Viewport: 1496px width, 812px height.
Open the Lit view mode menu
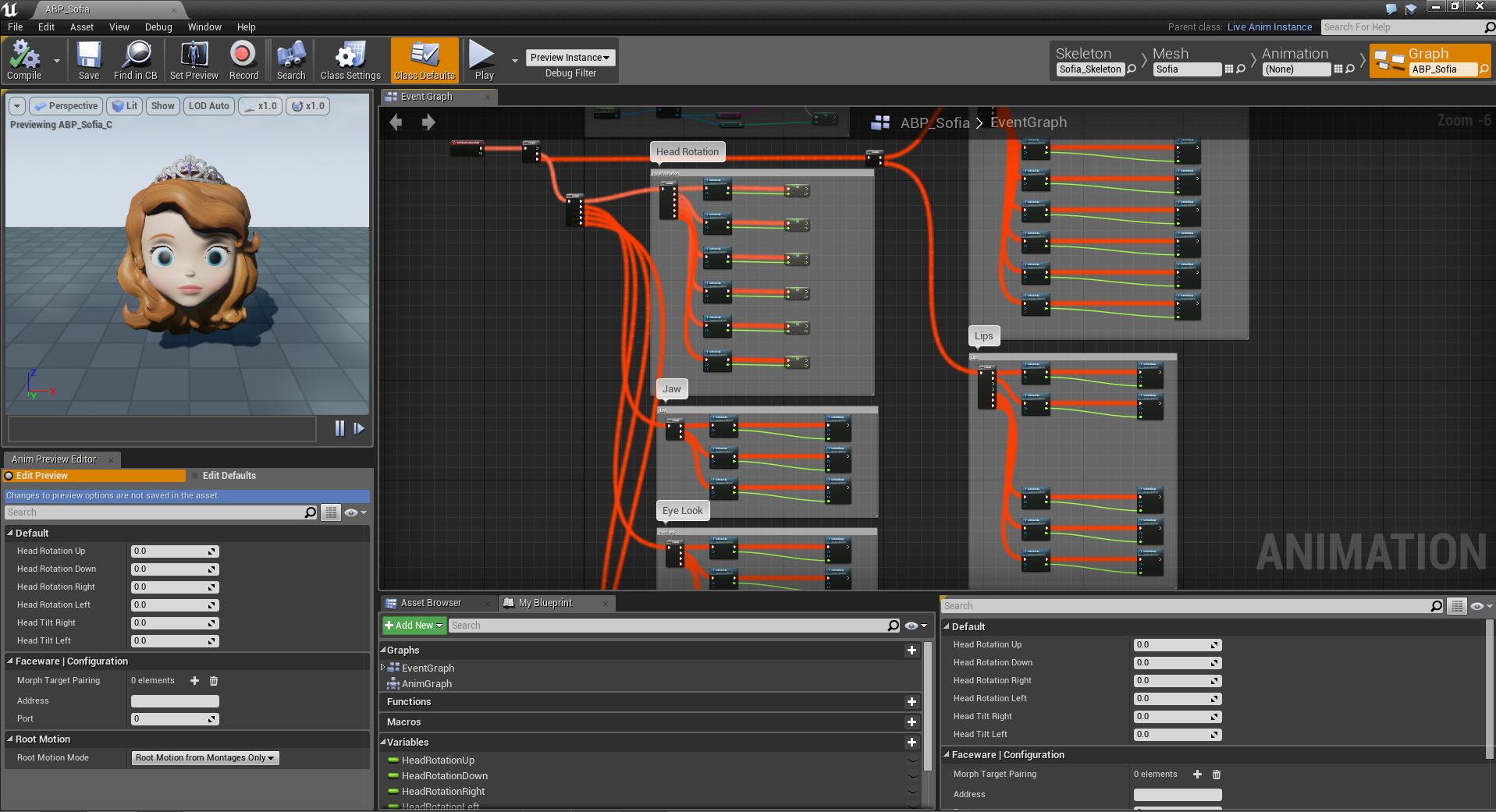point(125,106)
